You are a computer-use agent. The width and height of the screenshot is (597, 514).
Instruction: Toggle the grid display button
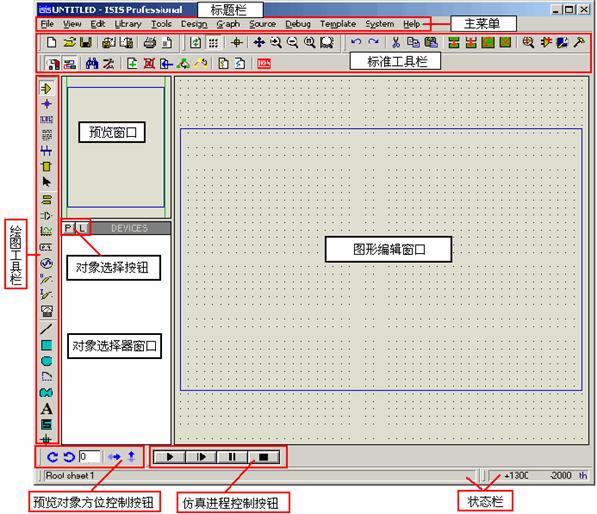pyautogui.click(x=213, y=43)
